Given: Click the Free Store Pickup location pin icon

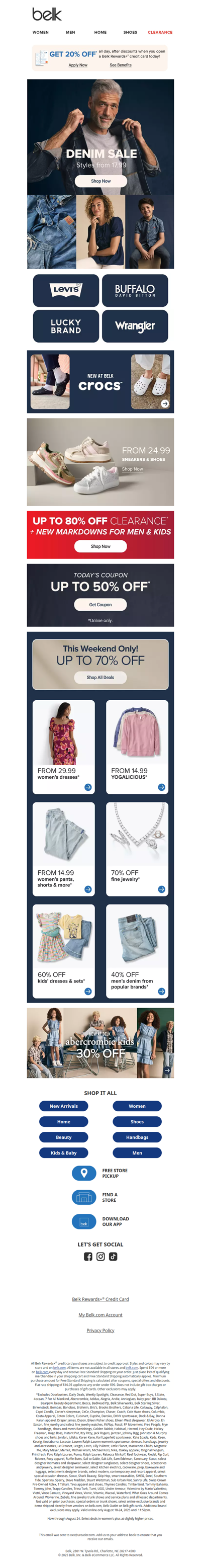Looking at the screenshot, I should click(84, 1172).
